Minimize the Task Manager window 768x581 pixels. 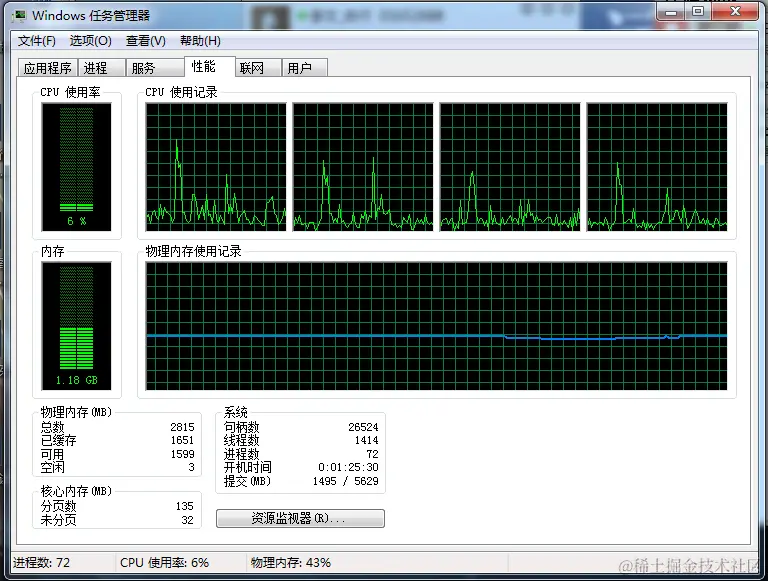click(x=672, y=12)
